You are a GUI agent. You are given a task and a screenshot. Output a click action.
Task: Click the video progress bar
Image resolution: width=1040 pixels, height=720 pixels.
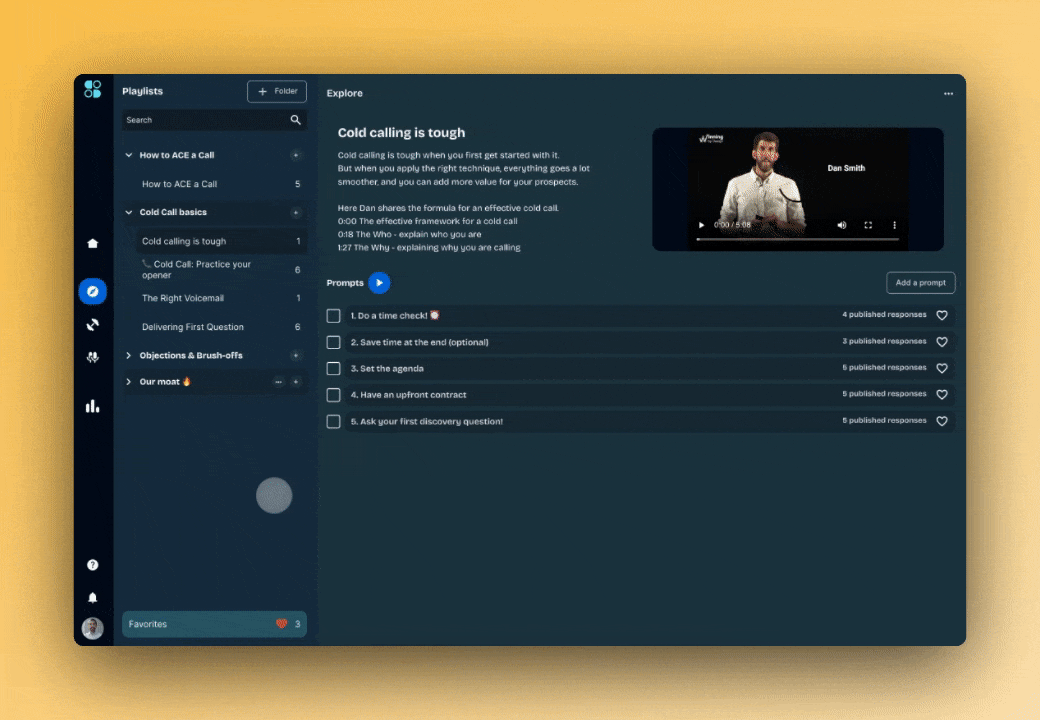pyautogui.click(x=797, y=240)
